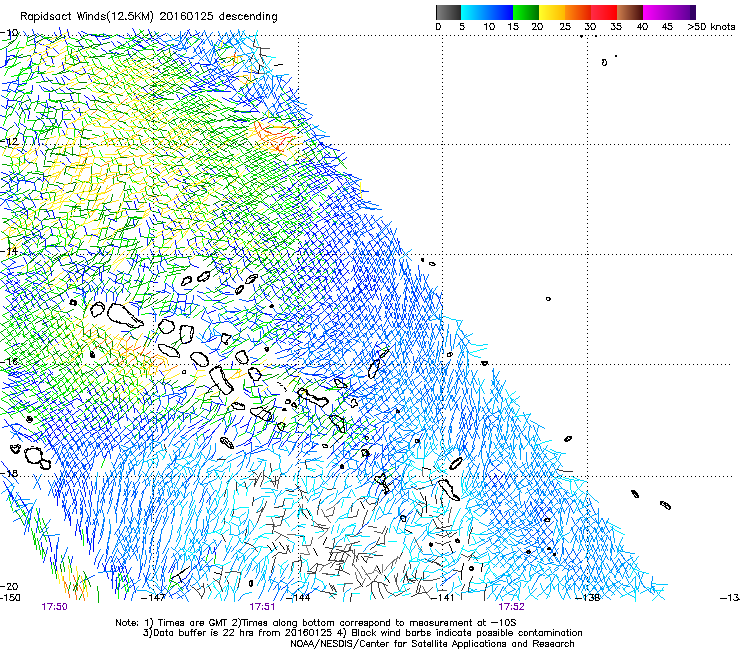Click the '-20' latitude label
Image resolution: width=740 pixels, height=650 pixels.
9,586
